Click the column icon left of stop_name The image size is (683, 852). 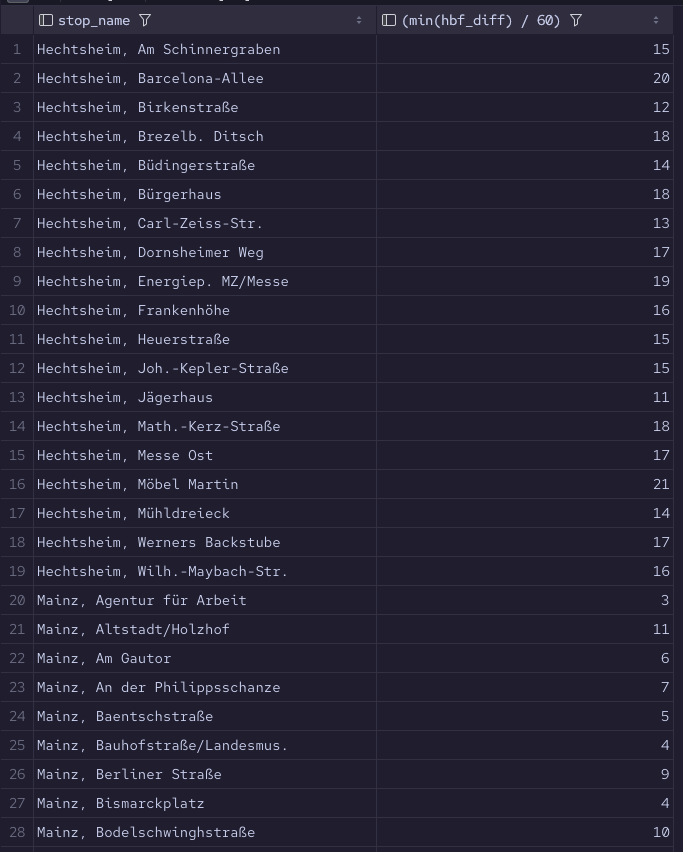(46, 20)
